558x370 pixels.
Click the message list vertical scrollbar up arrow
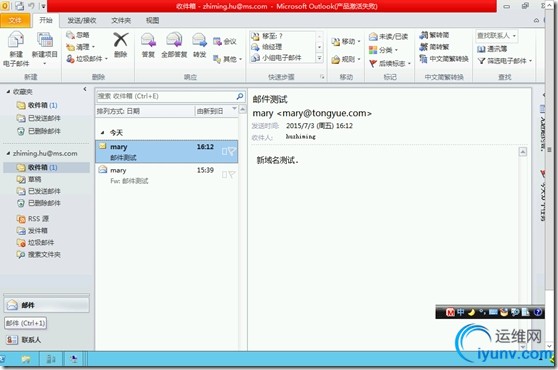click(242, 109)
